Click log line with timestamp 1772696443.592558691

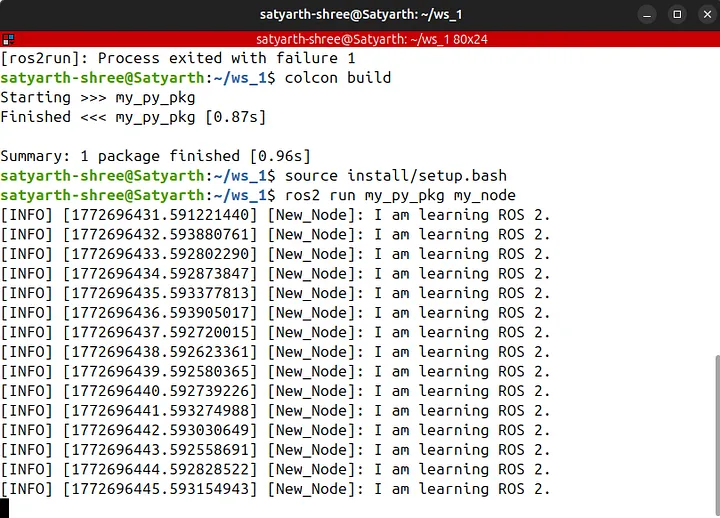click(275, 450)
